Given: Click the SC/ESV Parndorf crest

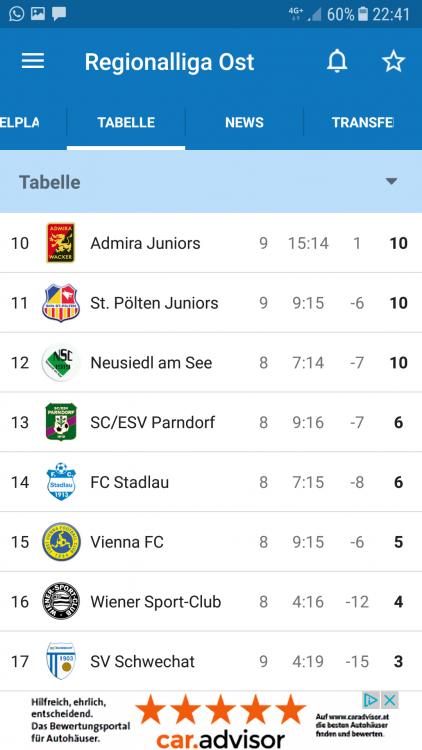Looking at the screenshot, I should coord(61,422).
